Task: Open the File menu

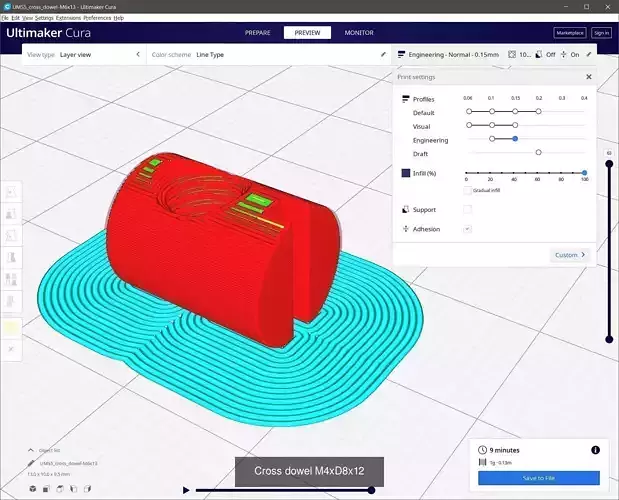Action: coord(5,18)
